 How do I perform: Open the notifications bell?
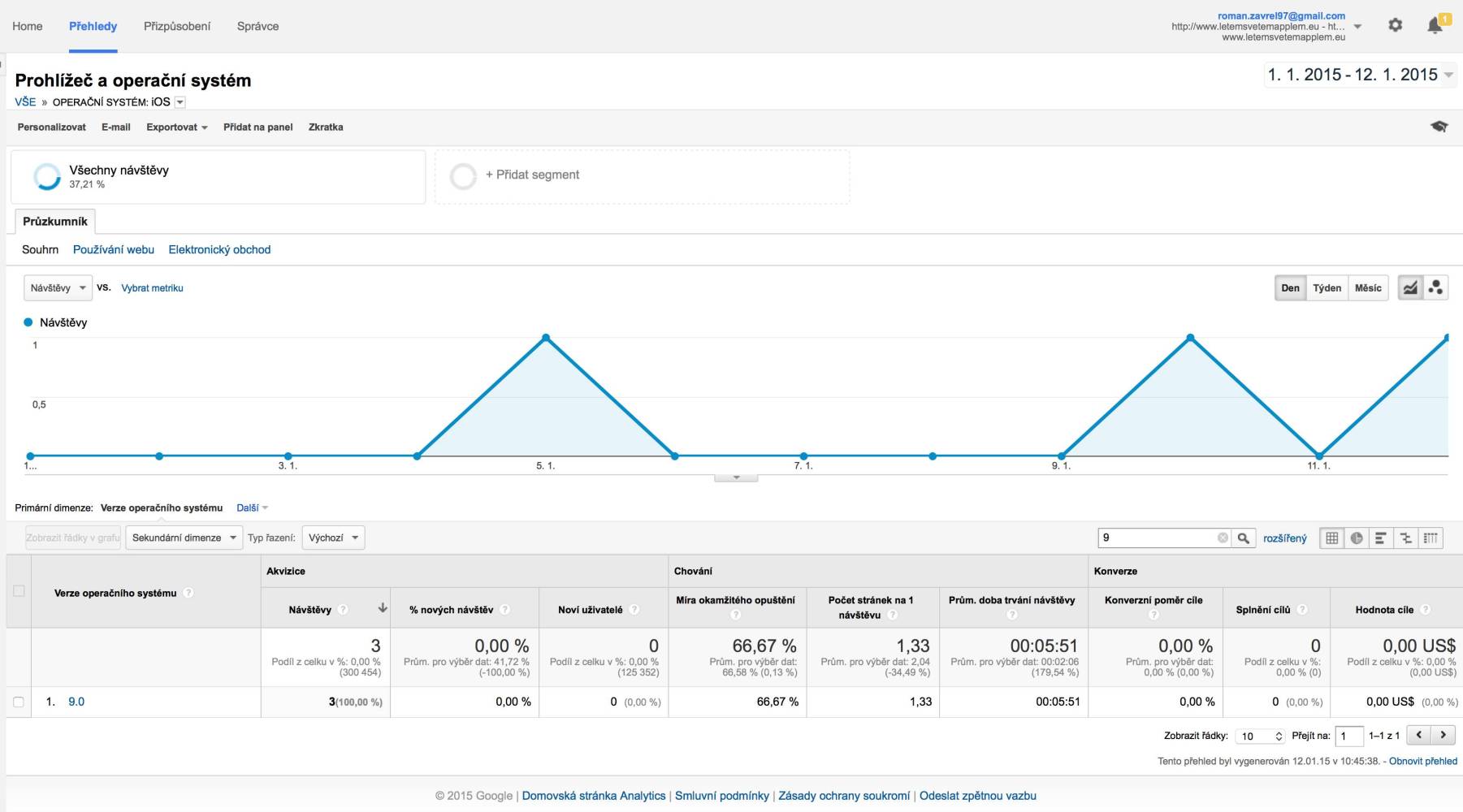[x=1435, y=26]
